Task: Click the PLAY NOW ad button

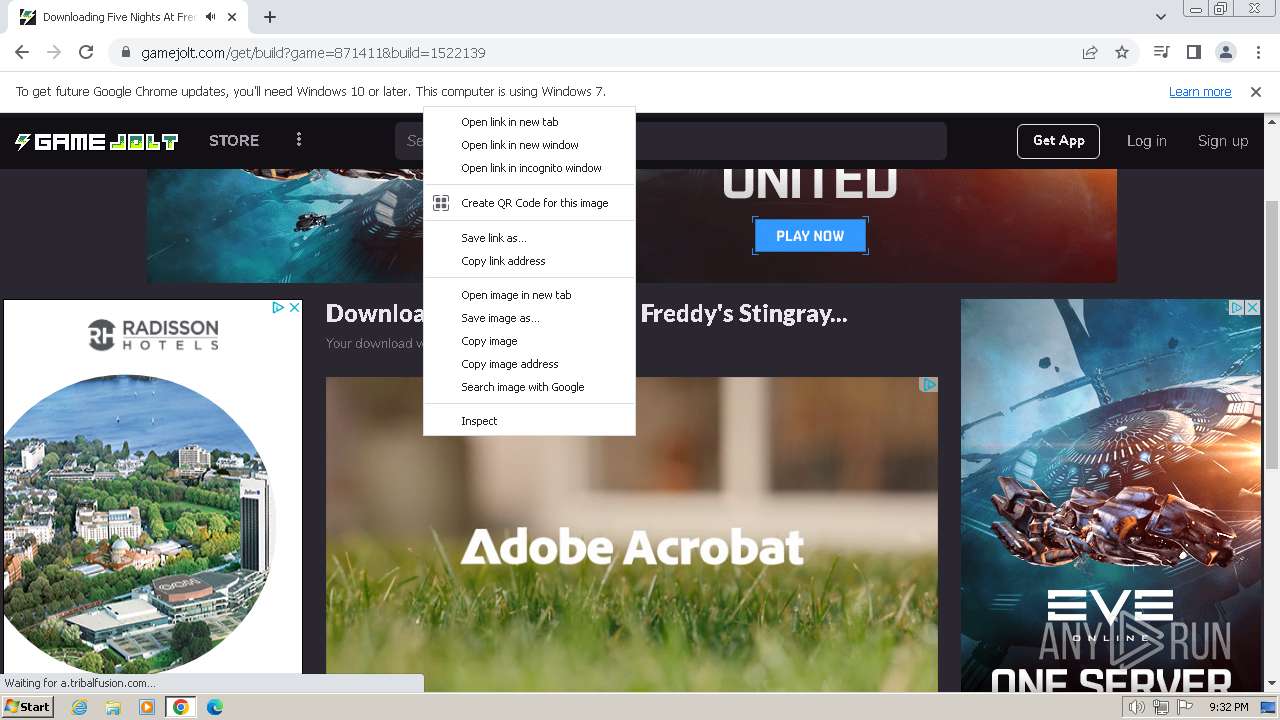Action: [810, 236]
